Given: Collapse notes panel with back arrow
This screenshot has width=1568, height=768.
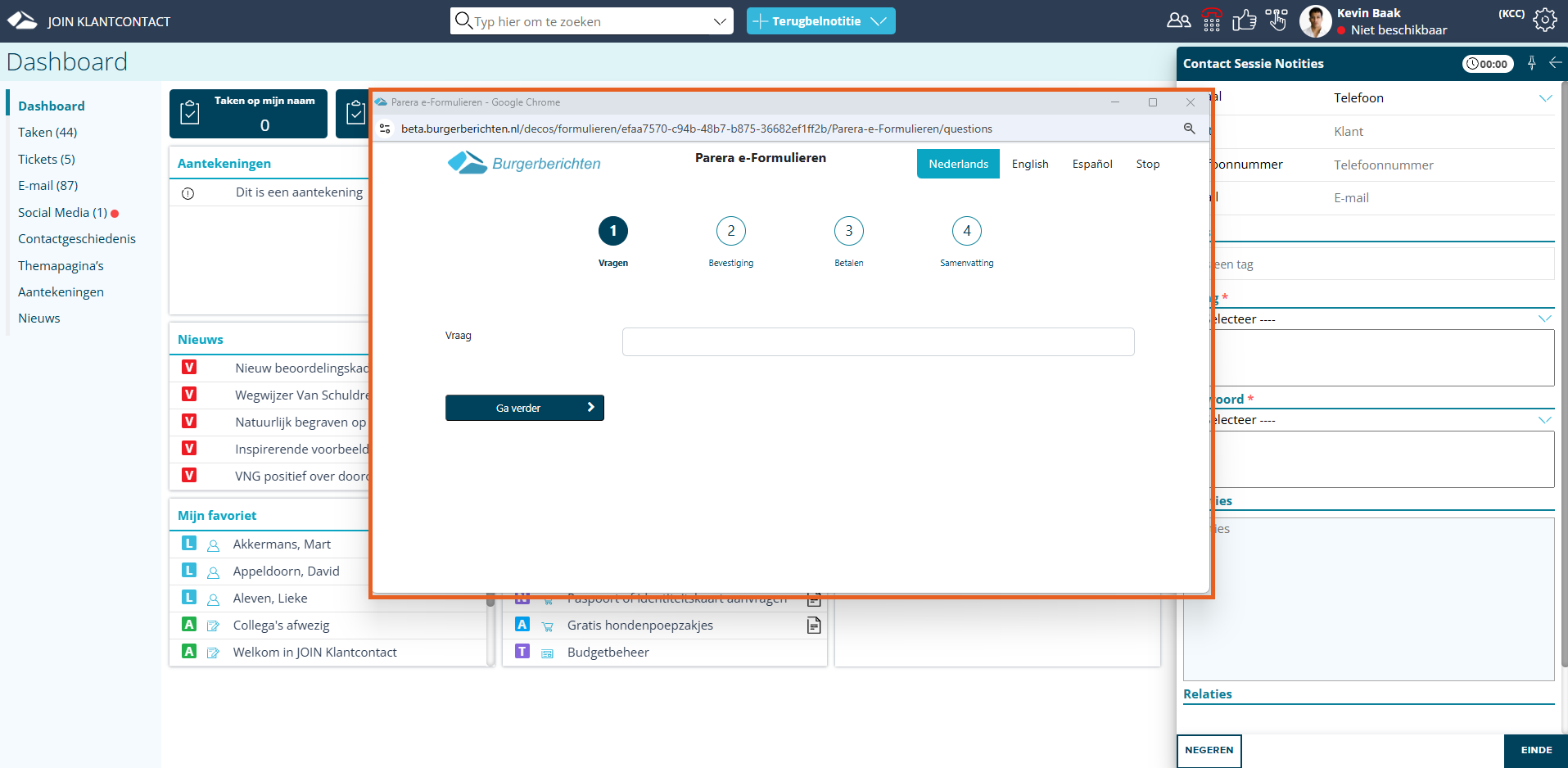Looking at the screenshot, I should click(1555, 63).
